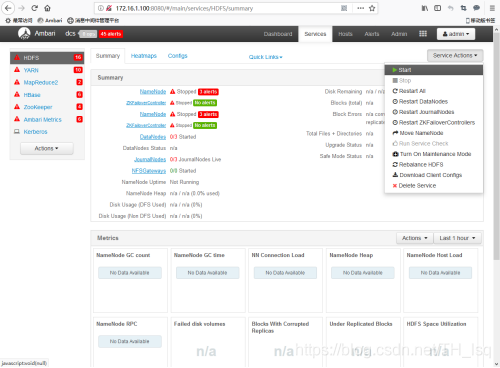Viewport: 500px width, 368px height.
Task: Open the Service Actions dropdown
Action: [455, 55]
